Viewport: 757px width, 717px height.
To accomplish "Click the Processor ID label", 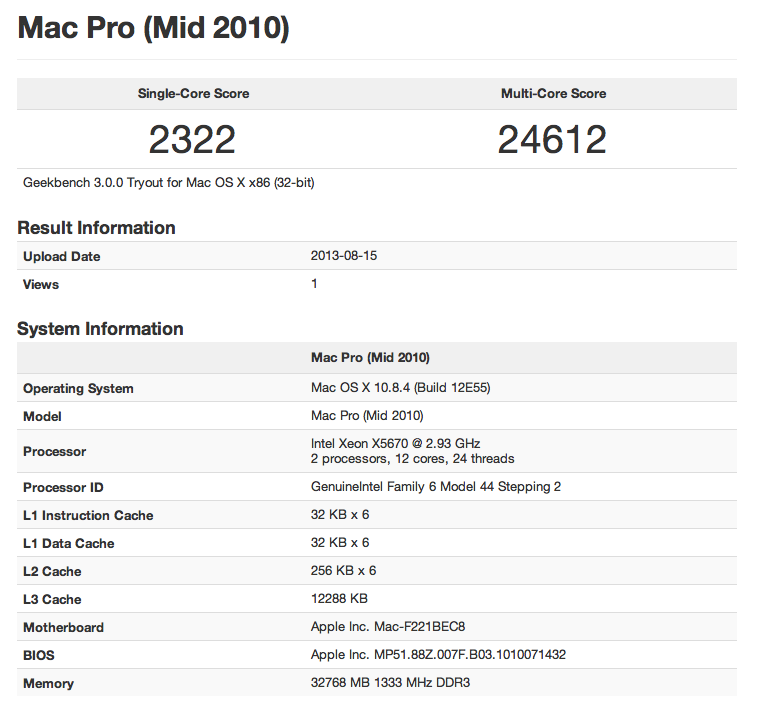I will (x=63, y=488).
